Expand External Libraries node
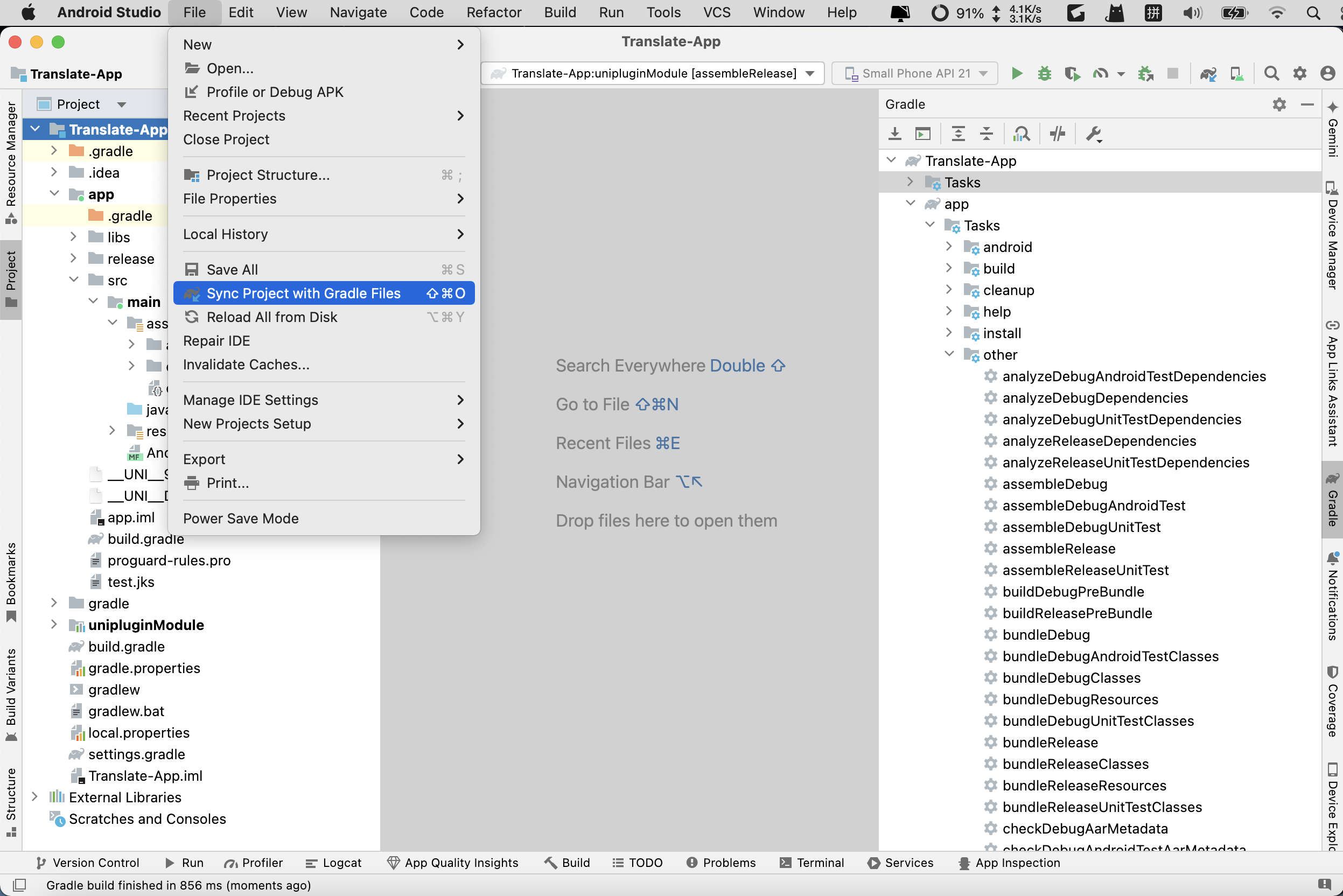The height and width of the screenshot is (896, 1343). tap(34, 797)
